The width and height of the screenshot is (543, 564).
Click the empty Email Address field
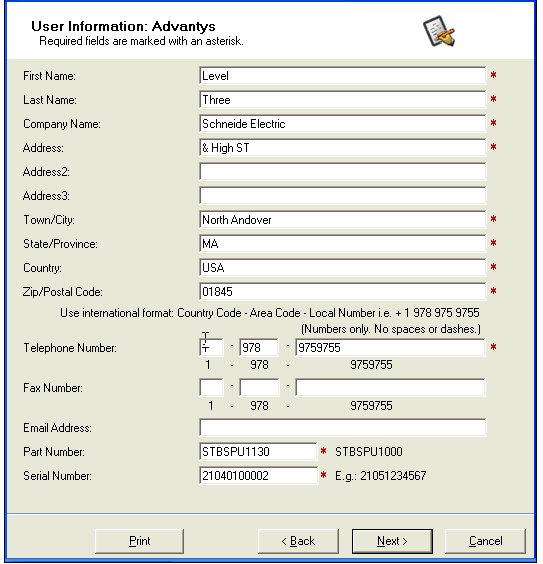[x=342, y=428]
